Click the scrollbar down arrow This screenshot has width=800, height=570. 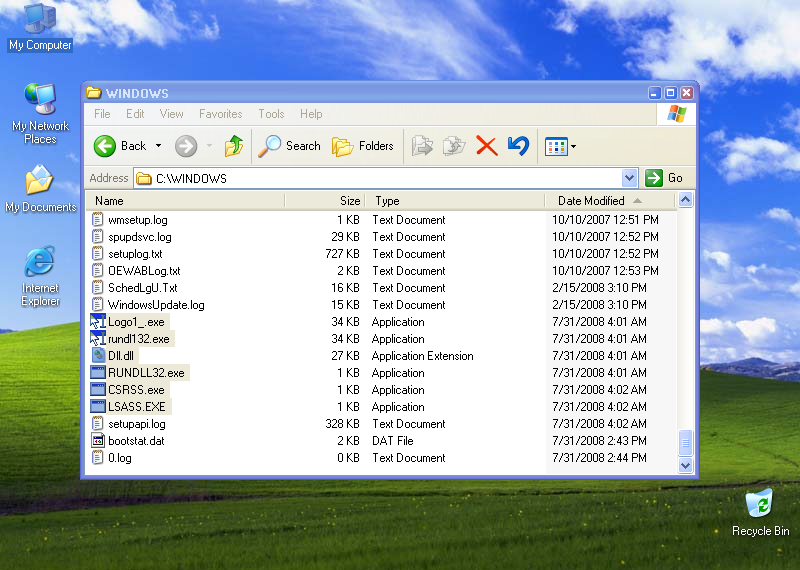coord(685,465)
